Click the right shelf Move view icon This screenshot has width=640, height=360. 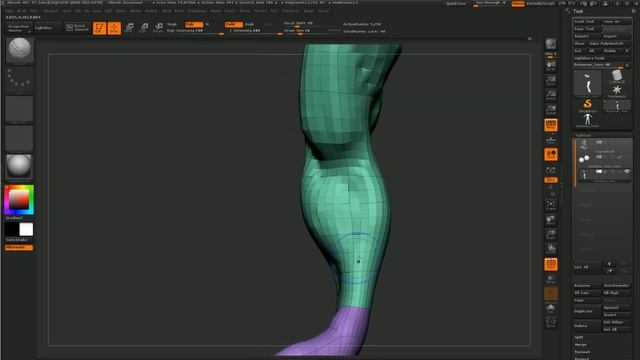coord(551,220)
